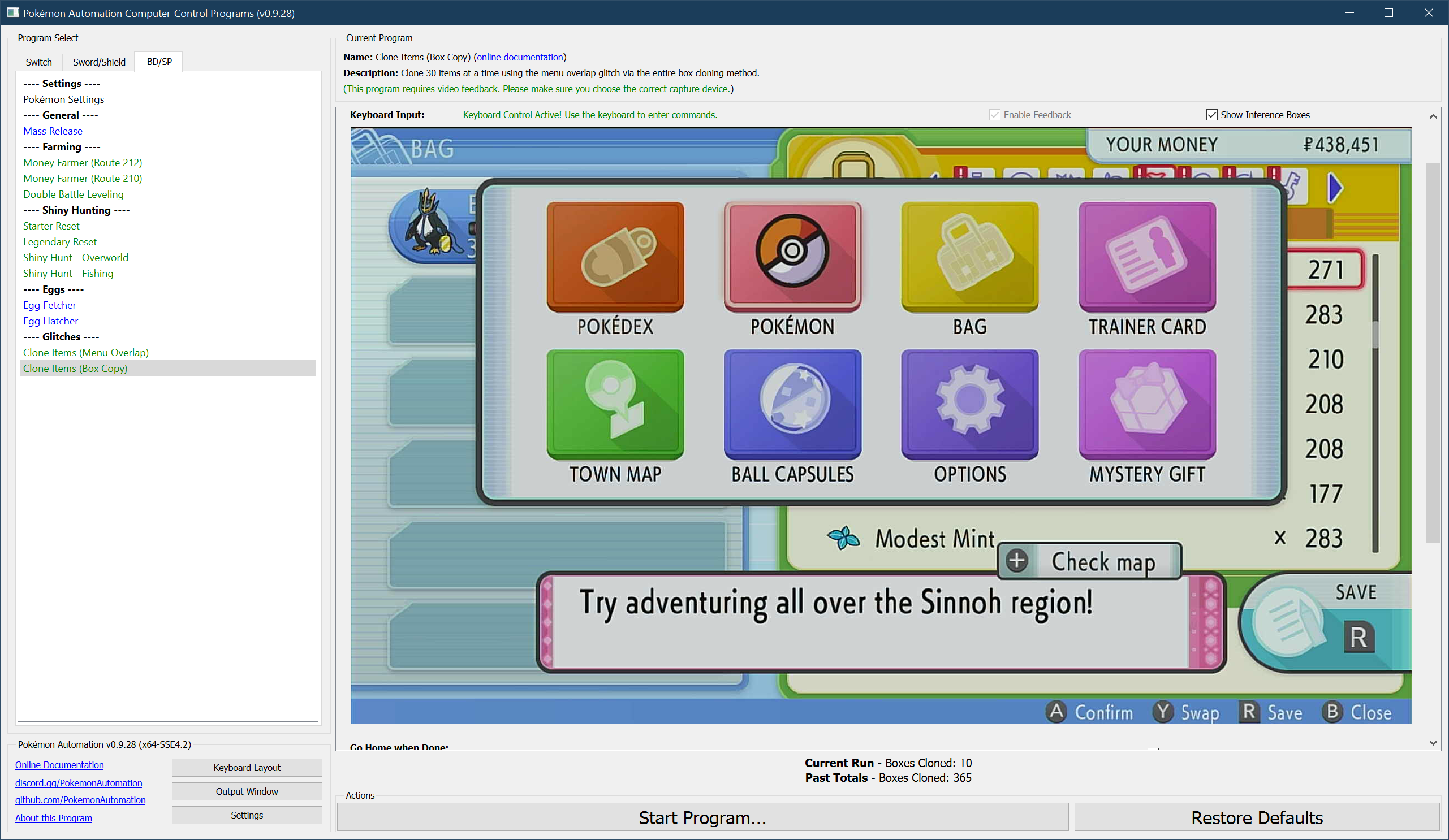Image resolution: width=1449 pixels, height=840 pixels.
Task: Click the Ball Capsules menu icon
Action: point(792,404)
